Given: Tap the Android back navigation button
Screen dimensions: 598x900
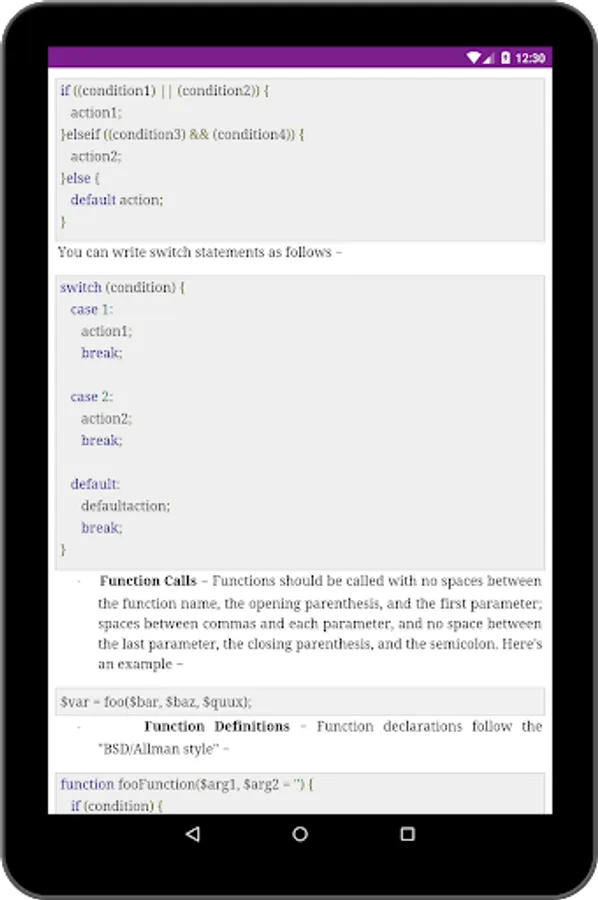Looking at the screenshot, I should pos(193,833).
